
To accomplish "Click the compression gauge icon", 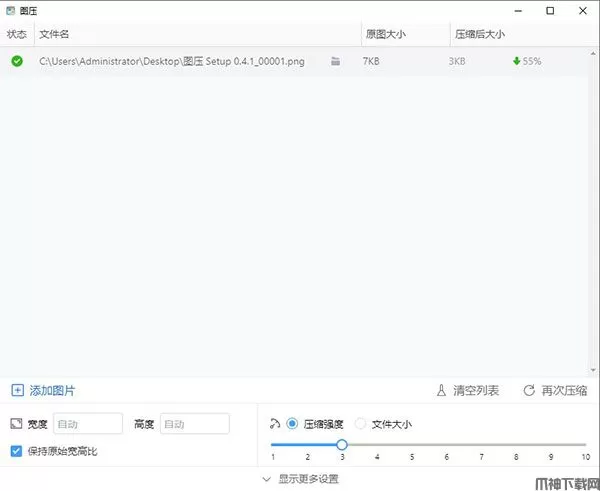I will pyautogui.click(x=275, y=424).
